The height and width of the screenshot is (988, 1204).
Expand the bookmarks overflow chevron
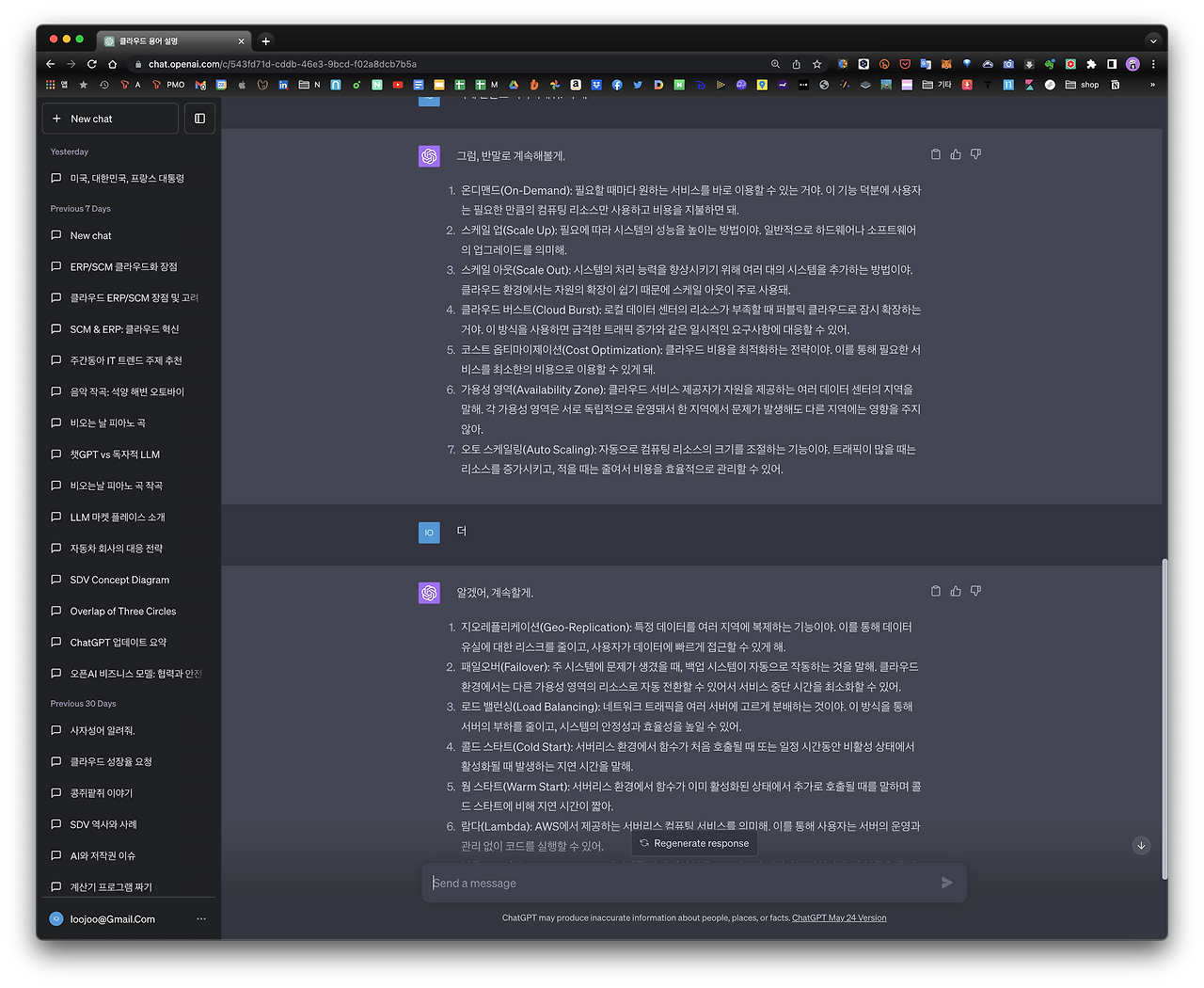point(1153,84)
